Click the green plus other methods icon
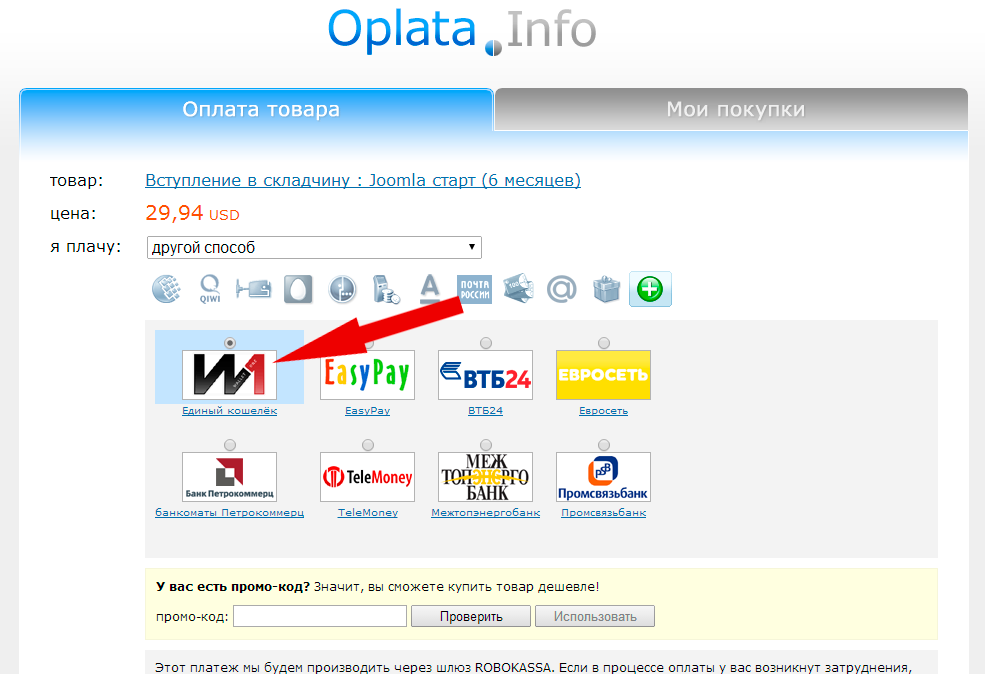Screen dimensions: 985x674 [x=650, y=290]
